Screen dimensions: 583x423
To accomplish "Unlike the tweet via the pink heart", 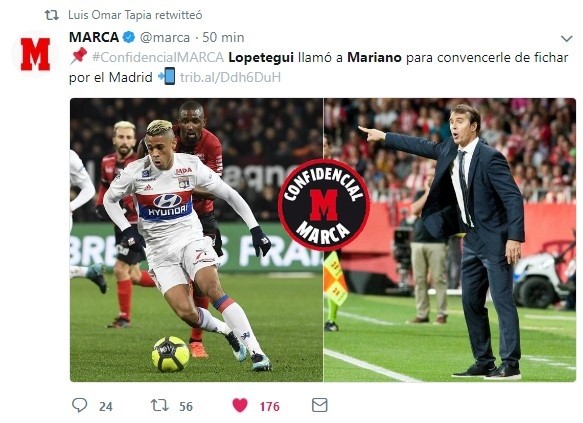I will tap(240, 406).
